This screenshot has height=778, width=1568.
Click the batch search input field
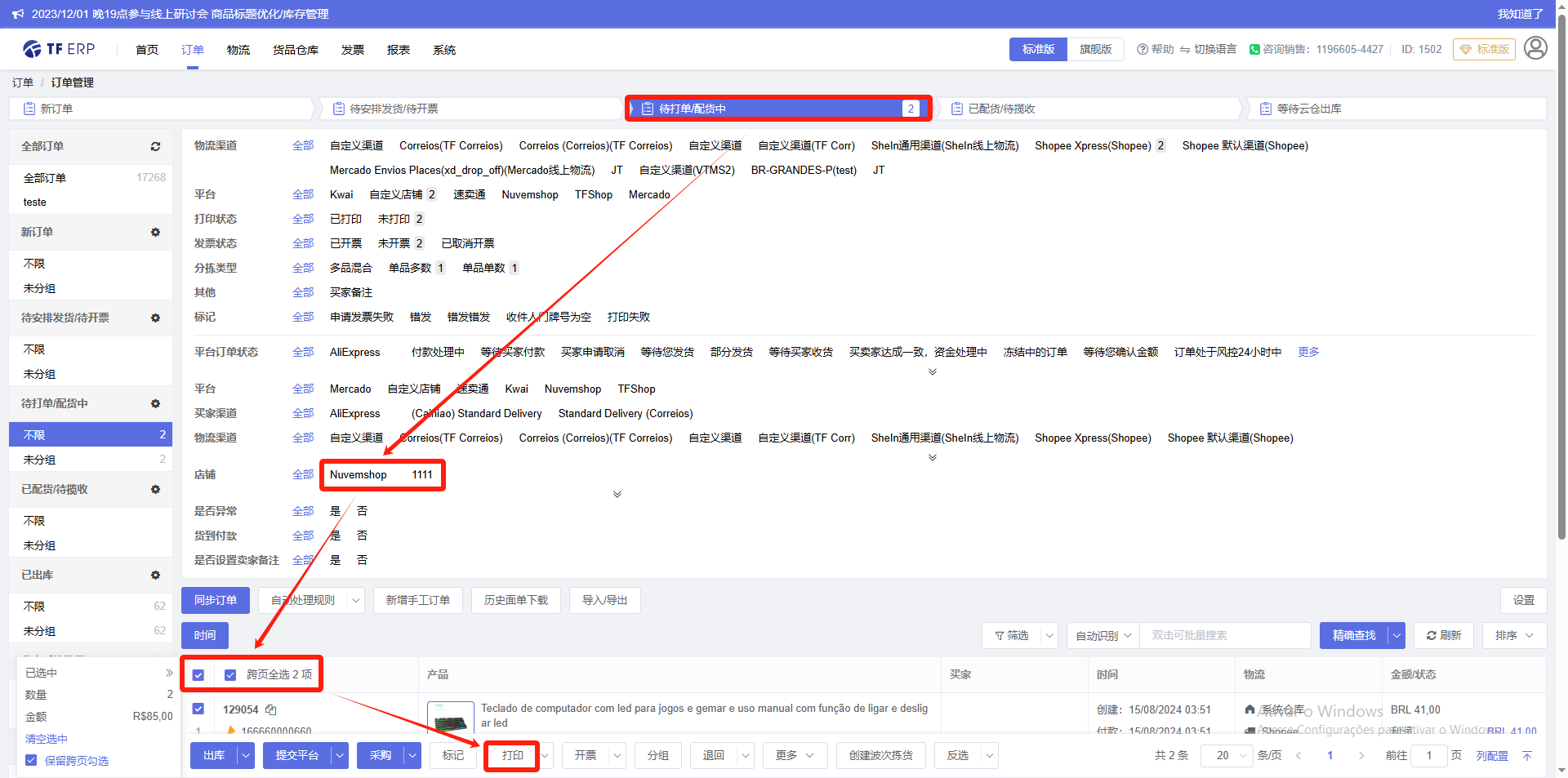(1225, 635)
